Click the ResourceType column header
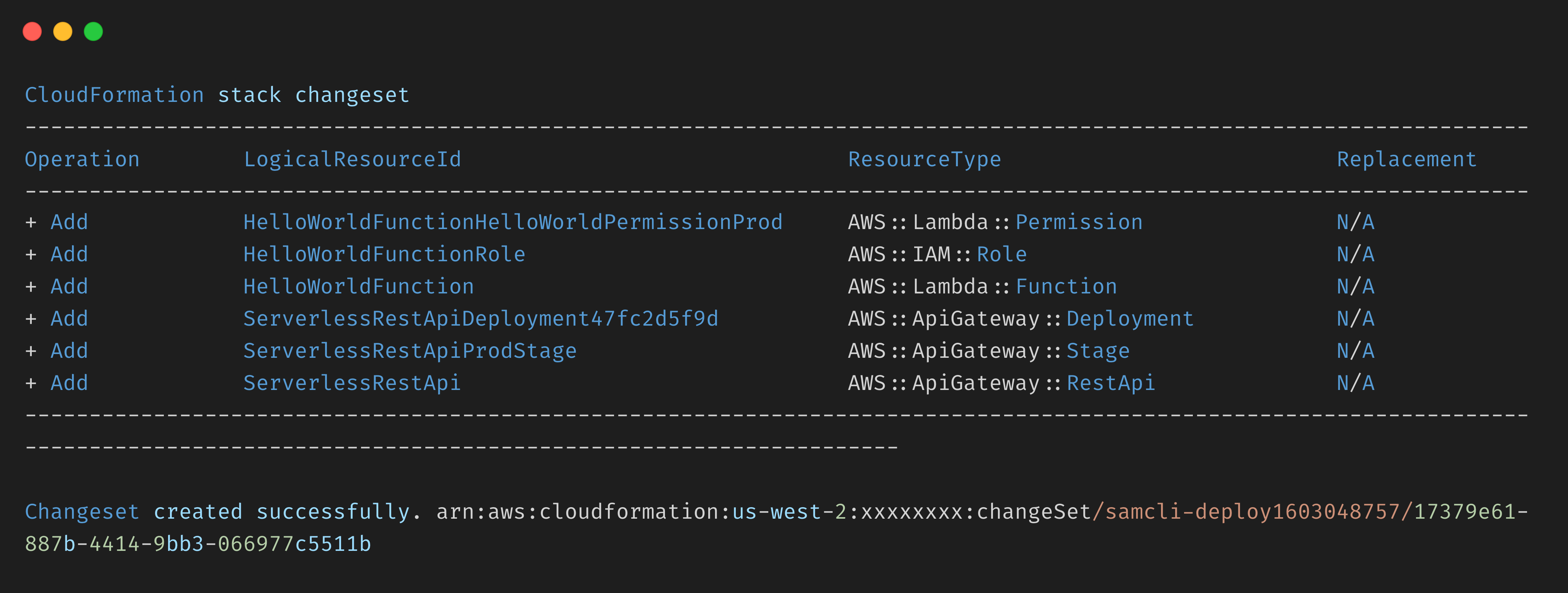Screen dimensions: 1568x593 (x=924, y=159)
